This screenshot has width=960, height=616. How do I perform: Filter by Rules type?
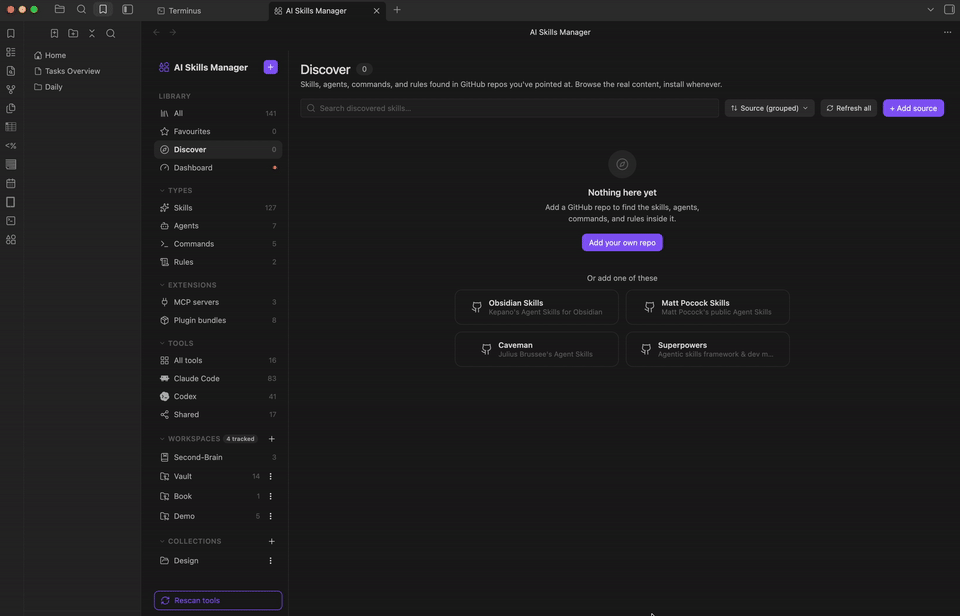click(218, 262)
